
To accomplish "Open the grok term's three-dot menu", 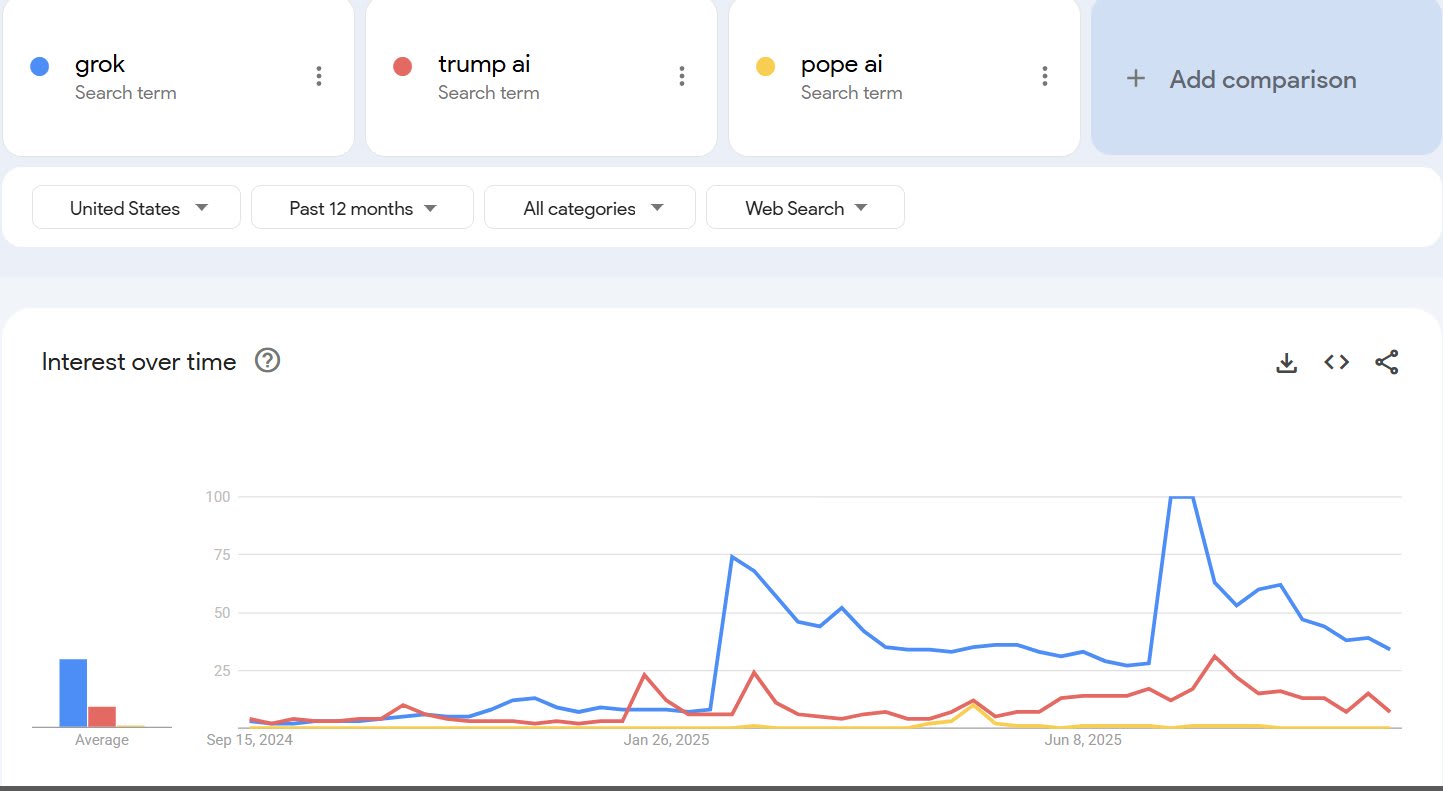I will (318, 76).
